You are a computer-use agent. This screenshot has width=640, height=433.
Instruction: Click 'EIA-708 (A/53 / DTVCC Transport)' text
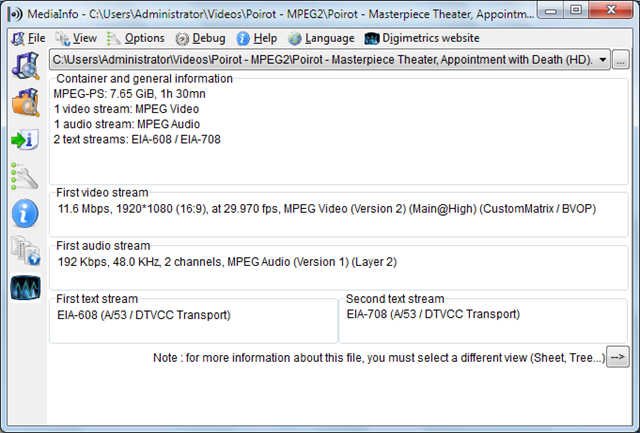433,314
